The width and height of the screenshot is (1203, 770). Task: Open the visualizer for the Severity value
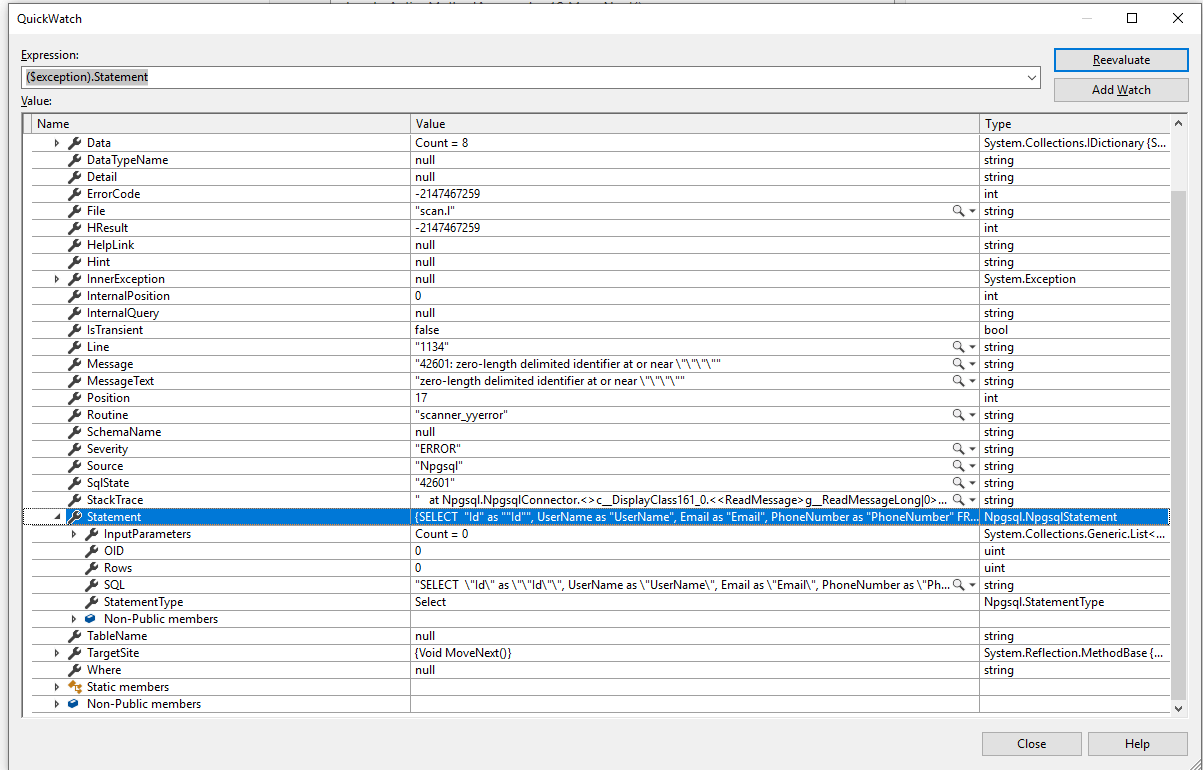coord(957,448)
